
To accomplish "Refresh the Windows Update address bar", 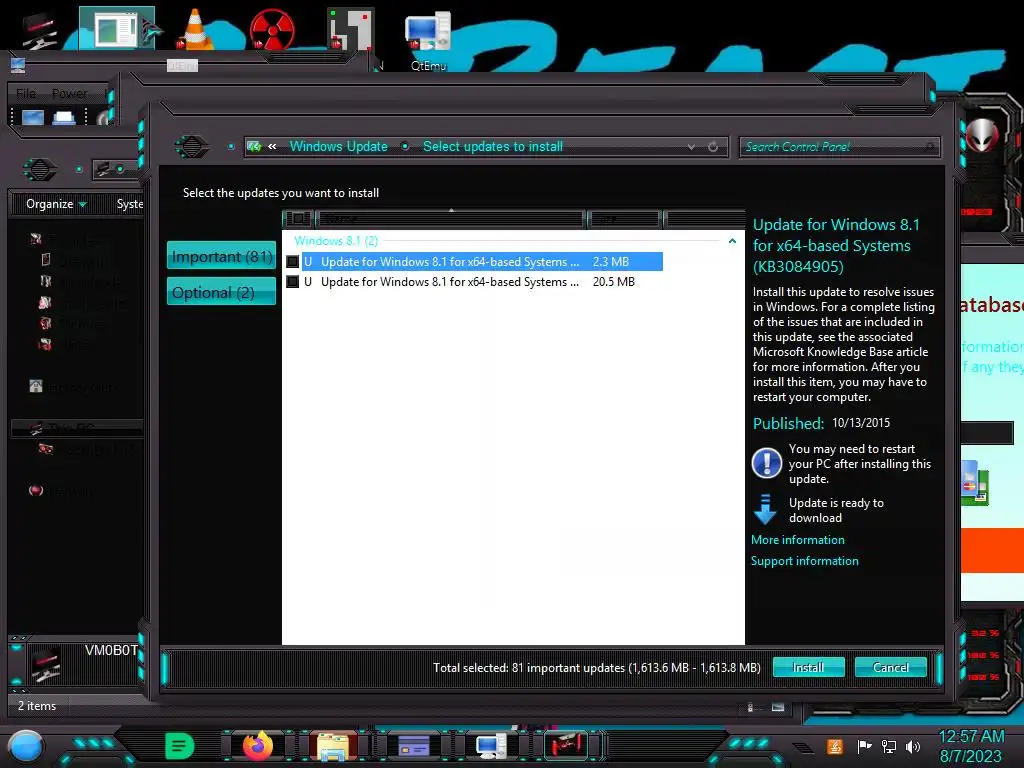I will pyautogui.click(x=713, y=147).
